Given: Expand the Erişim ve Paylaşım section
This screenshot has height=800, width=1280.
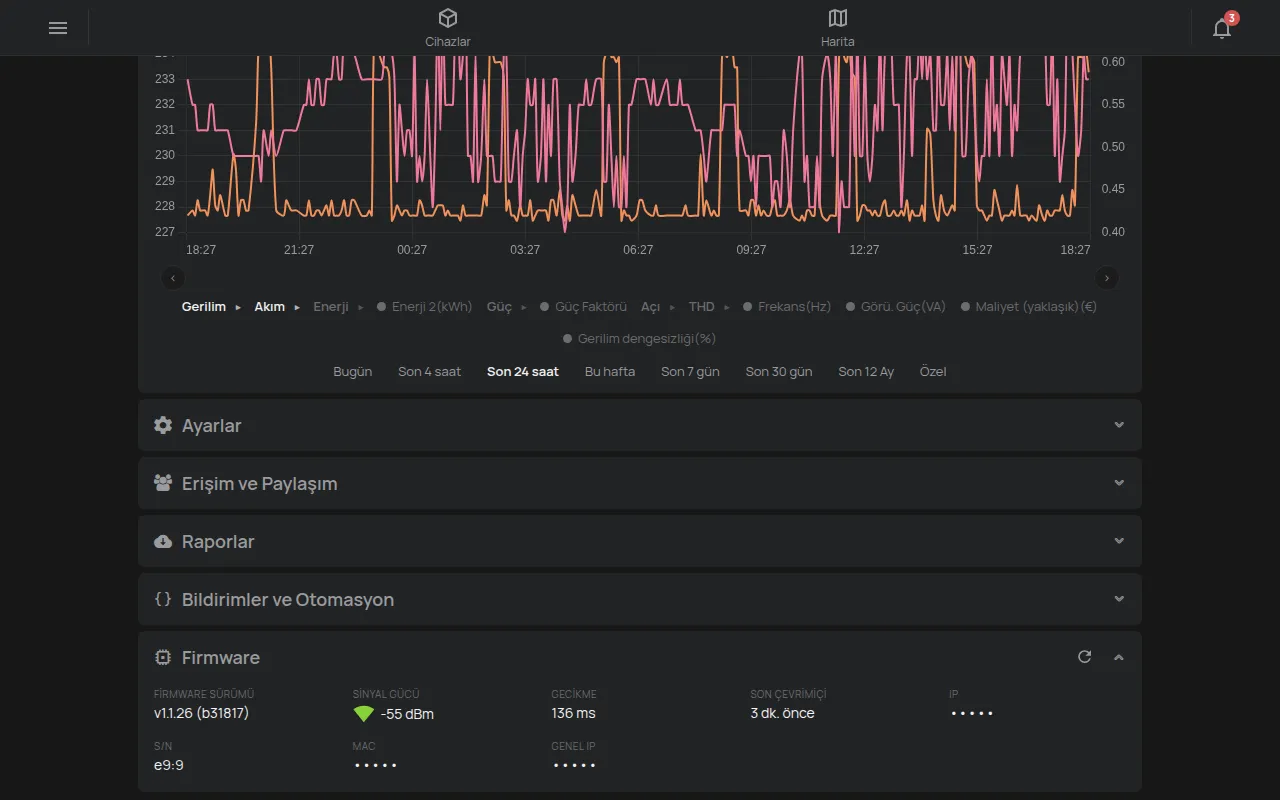Looking at the screenshot, I should click(640, 483).
